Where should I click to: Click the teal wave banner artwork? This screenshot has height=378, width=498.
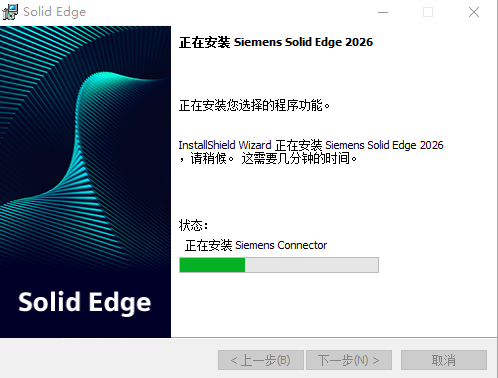click(x=85, y=150)
